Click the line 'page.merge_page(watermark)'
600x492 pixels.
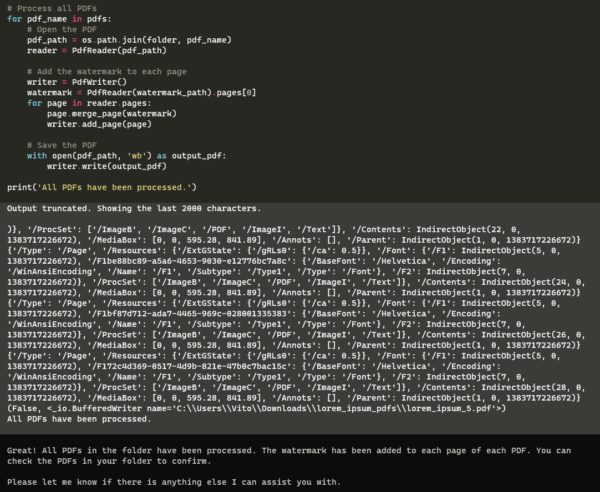[x=112, y=114]
